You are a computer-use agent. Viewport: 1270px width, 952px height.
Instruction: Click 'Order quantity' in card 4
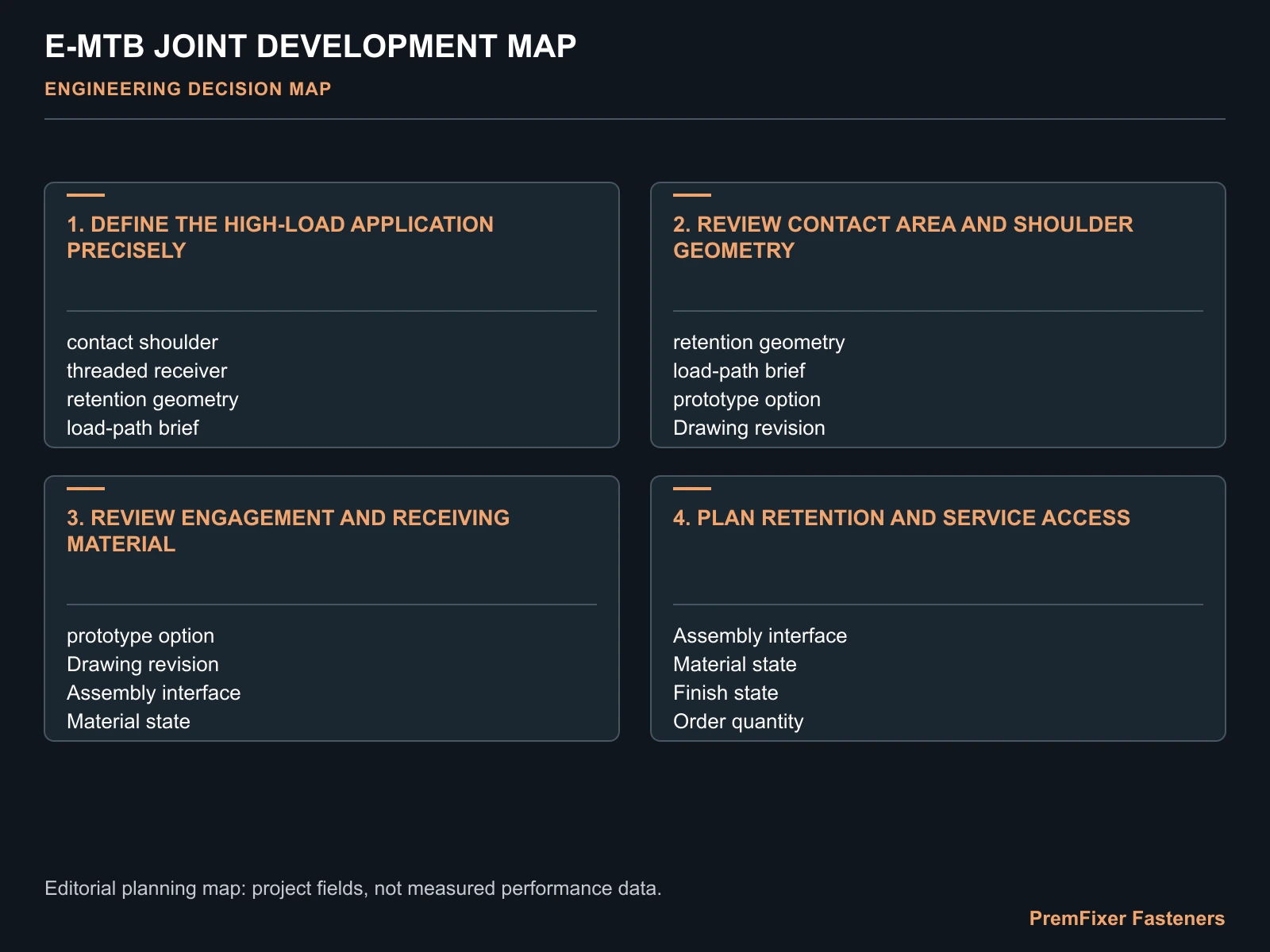click(738, 721)
